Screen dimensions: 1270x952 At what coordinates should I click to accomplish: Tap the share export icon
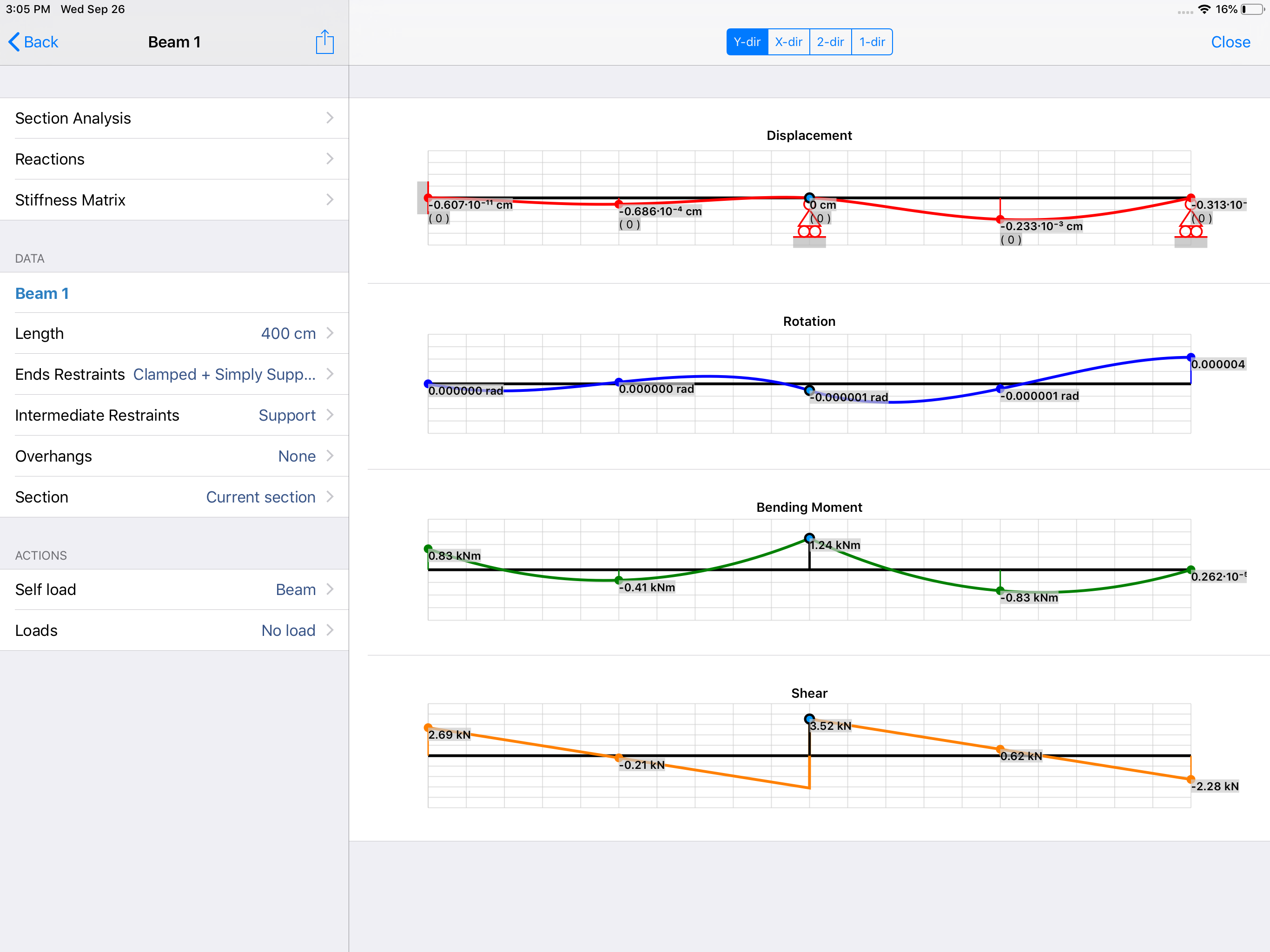pos(324,42)
